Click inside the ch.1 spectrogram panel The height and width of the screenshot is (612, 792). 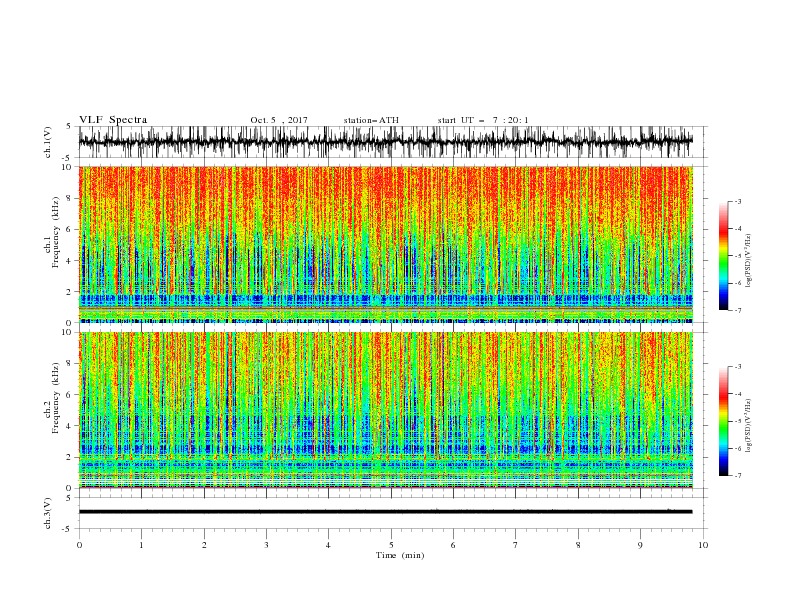tap(385, 244)
